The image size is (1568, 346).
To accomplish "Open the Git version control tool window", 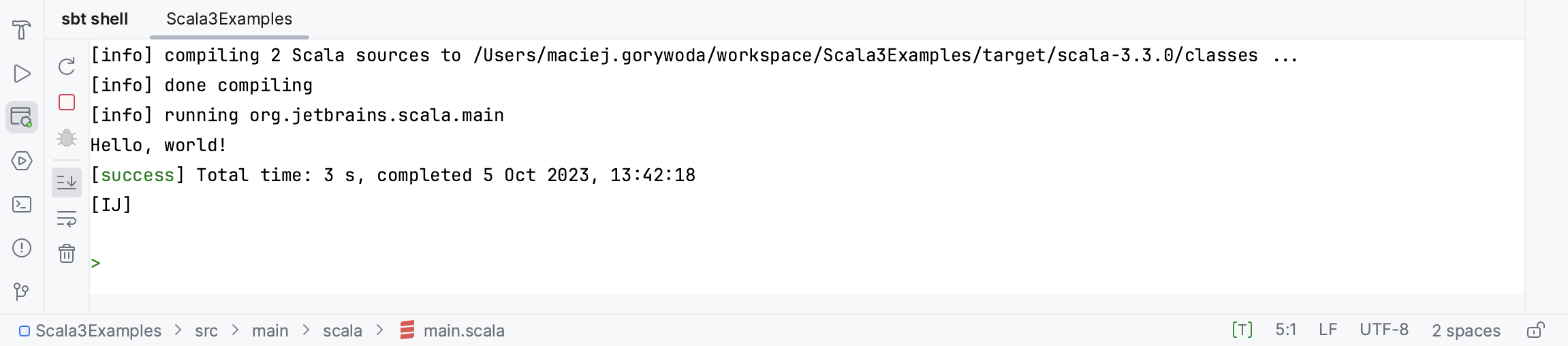I will (22, 292).
